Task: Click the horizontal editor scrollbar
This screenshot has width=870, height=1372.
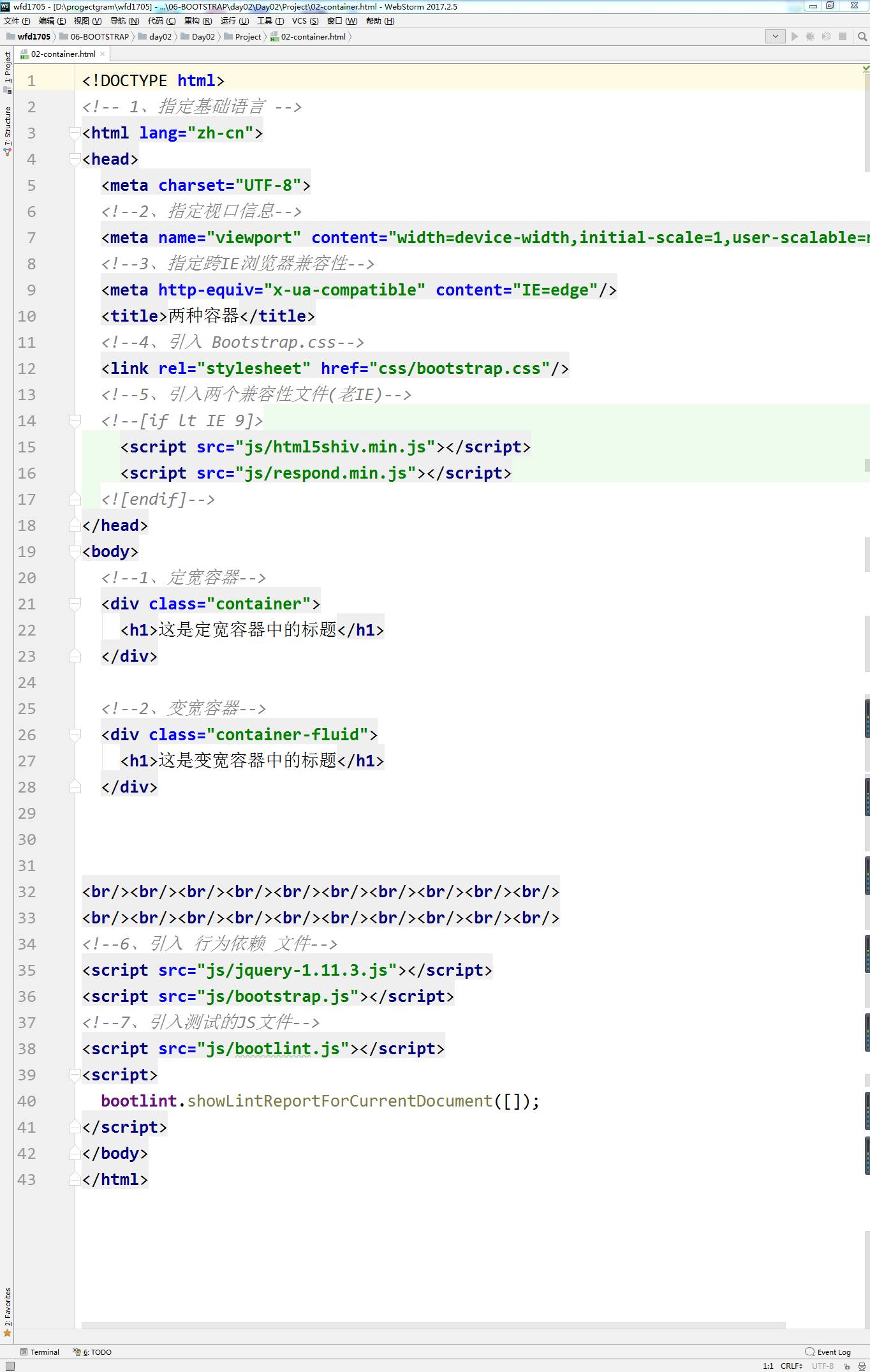Action: (x=434, y=1325)
